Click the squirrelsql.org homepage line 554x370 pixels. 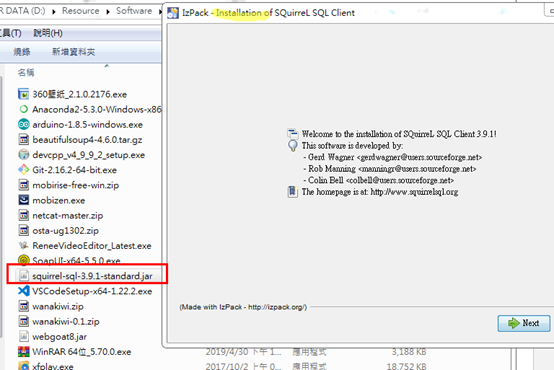pos(380,192)
